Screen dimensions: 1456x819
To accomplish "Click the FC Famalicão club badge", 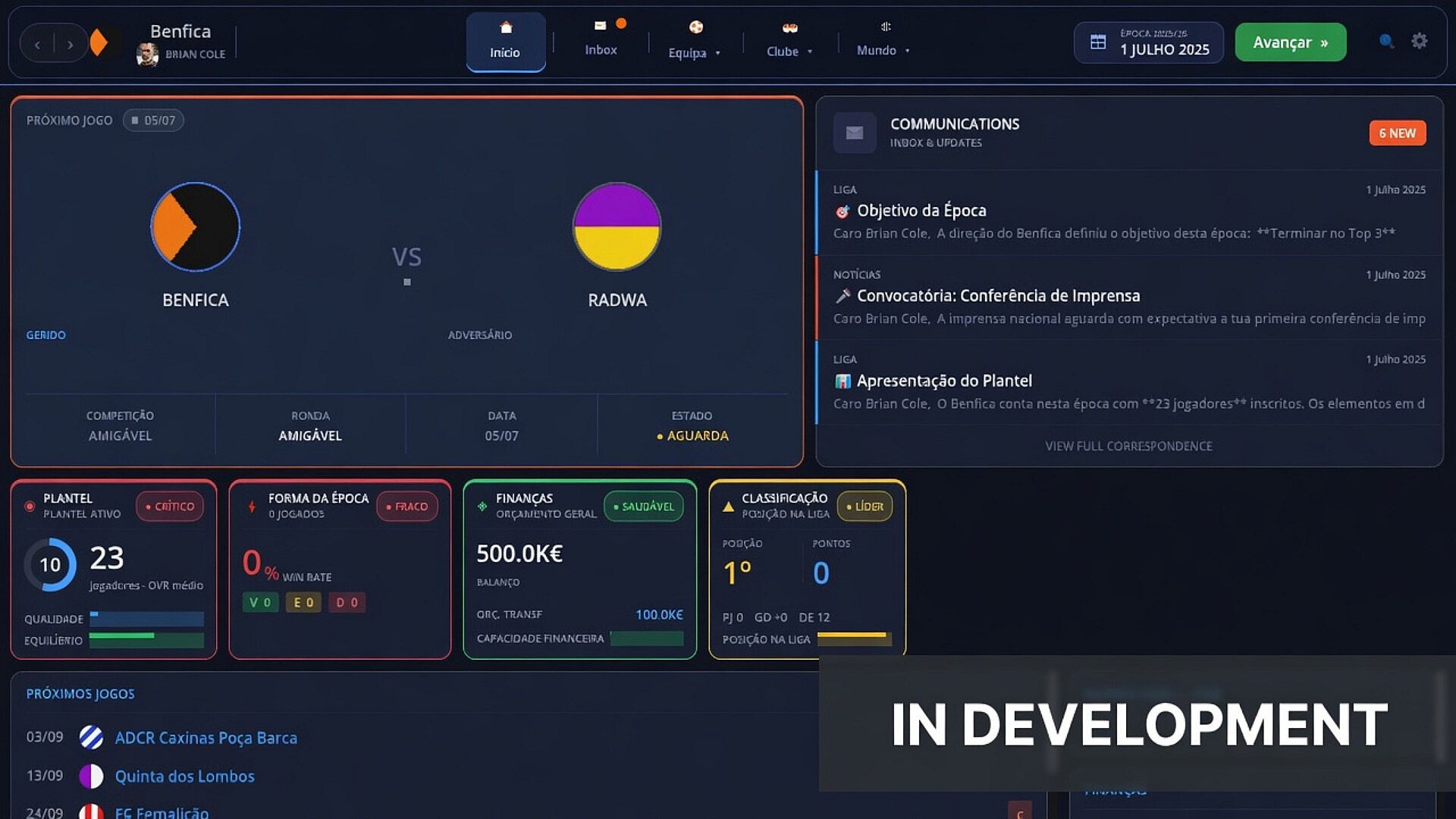I will 91,811.
